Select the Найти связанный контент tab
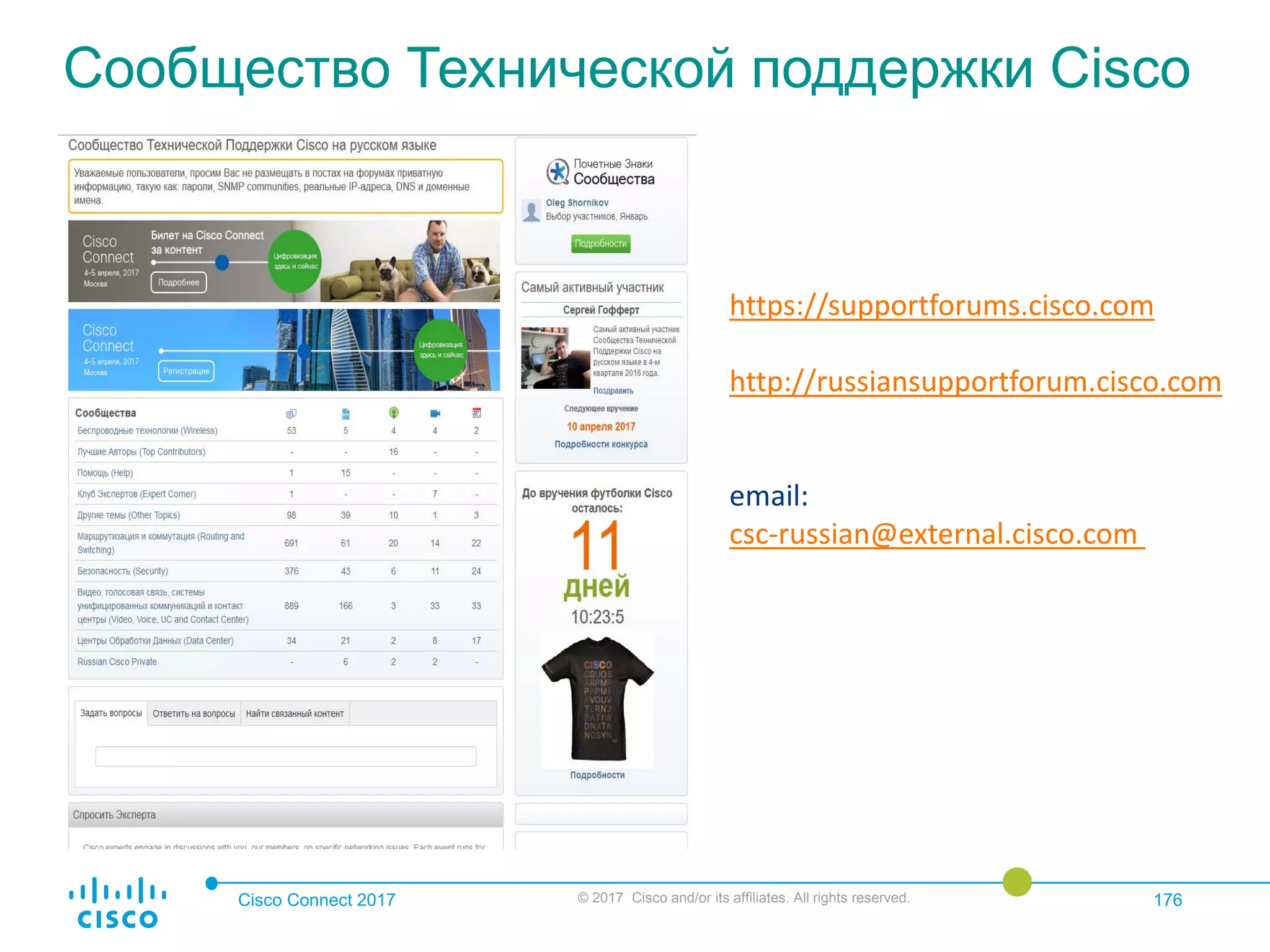The image size is (1270, 952). (x=295, y=714)
